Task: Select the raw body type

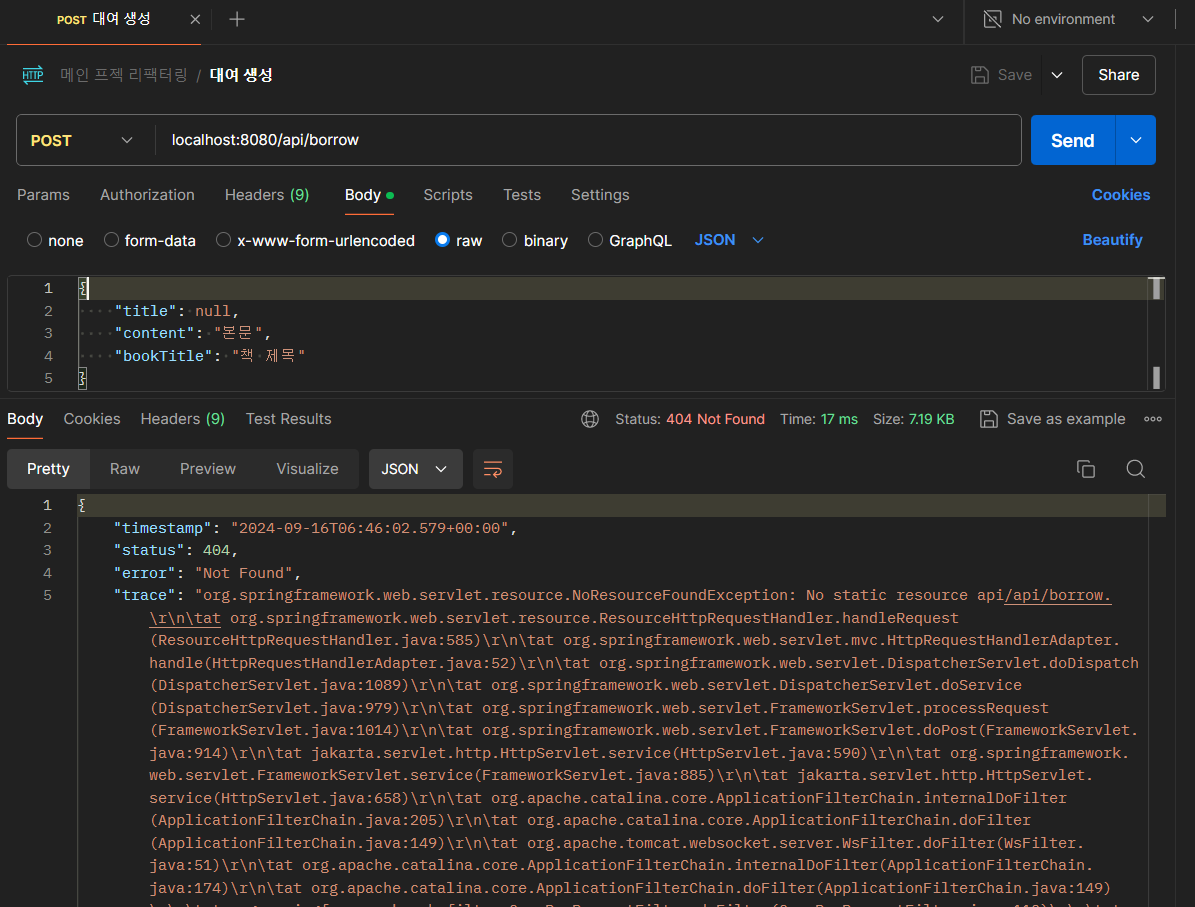Action: (x=442, y=240)
